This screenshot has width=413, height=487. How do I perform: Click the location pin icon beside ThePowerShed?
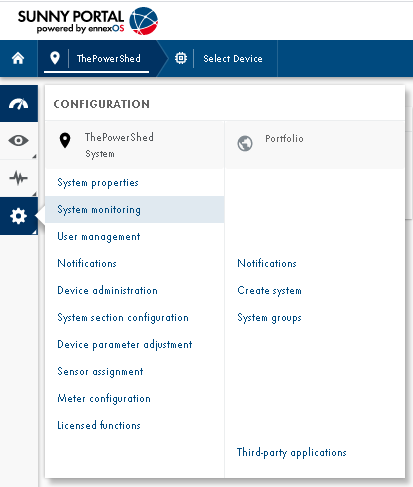55,58
